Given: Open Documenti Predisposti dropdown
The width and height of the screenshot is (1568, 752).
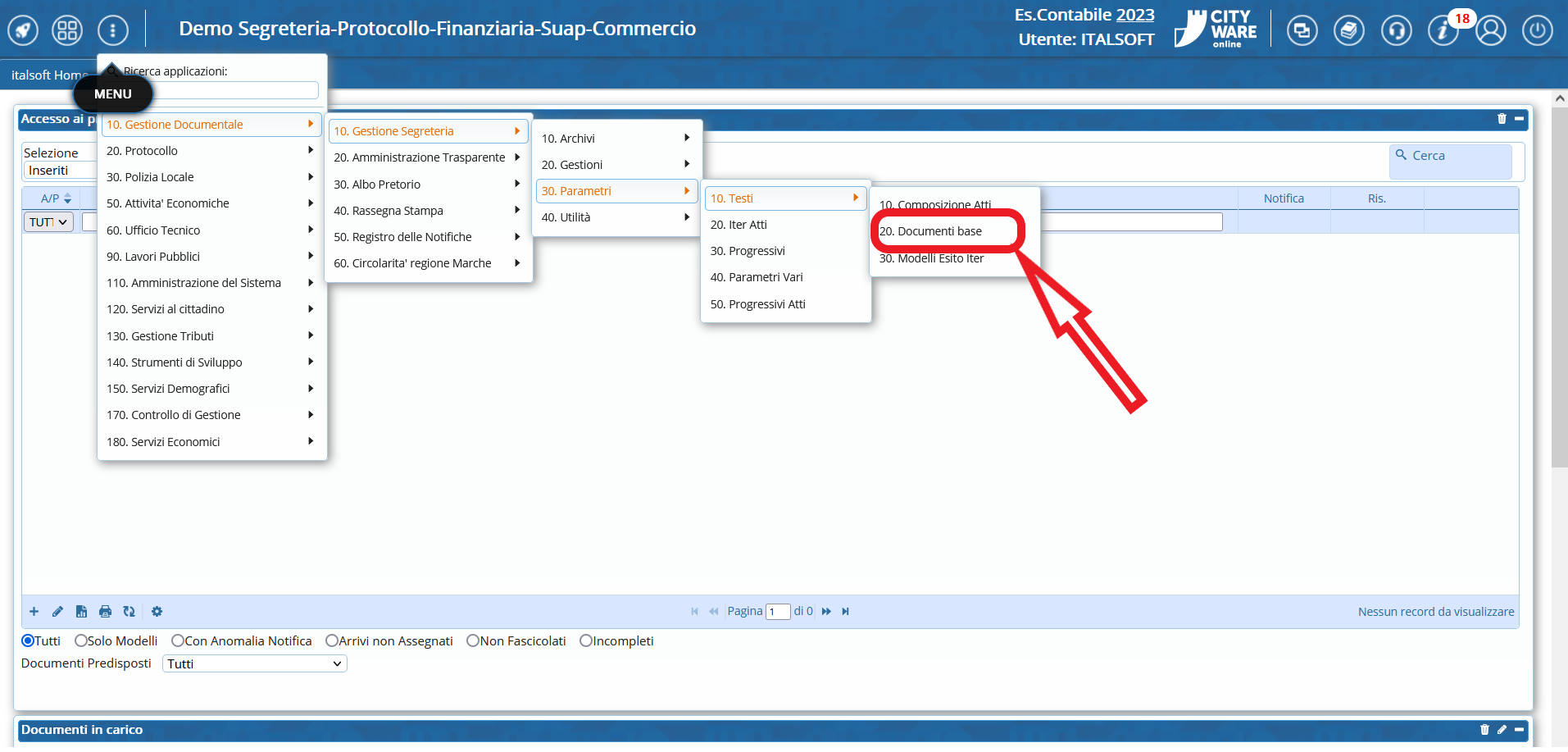Looking at the screenshot, I should [255, 664].
